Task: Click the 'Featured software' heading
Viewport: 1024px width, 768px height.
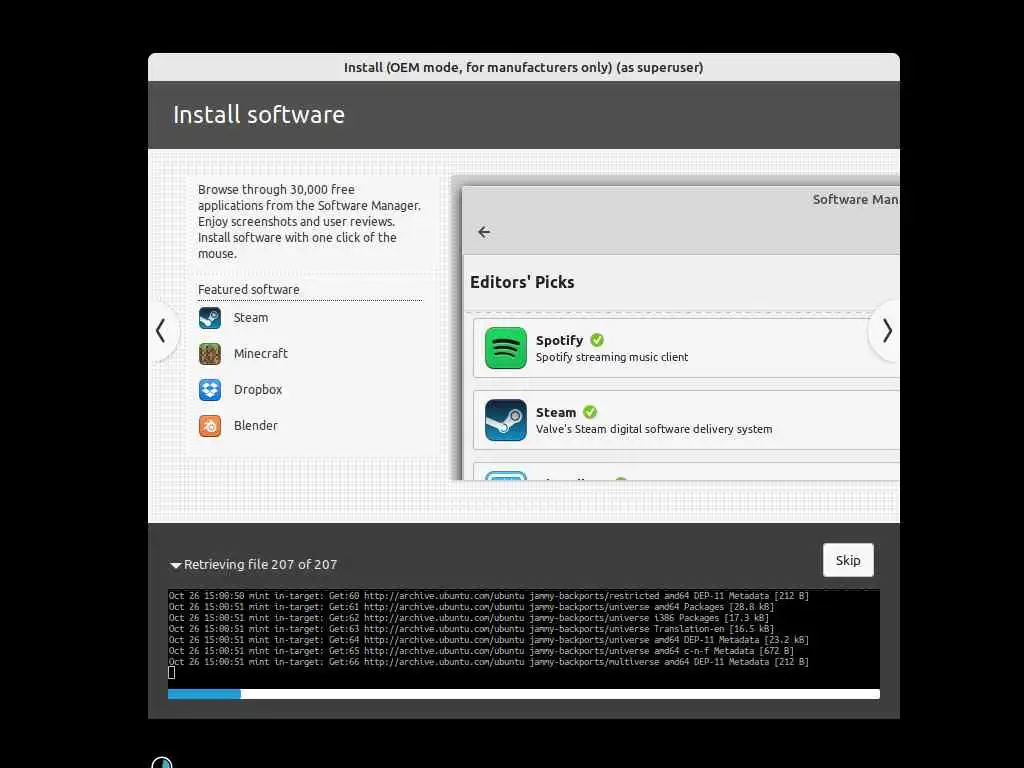Action: (249, 289)
